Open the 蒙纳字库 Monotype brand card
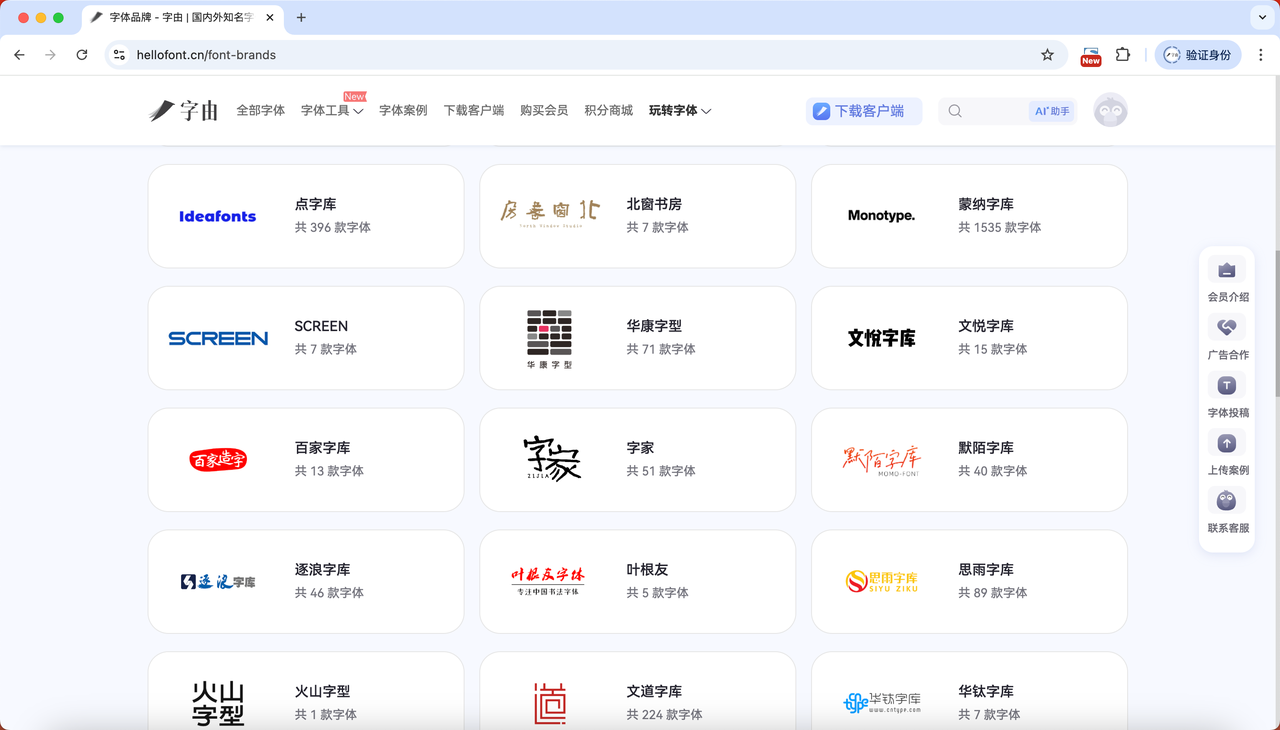This screenshot has height=730, width=1280. (x=968, y=216)
